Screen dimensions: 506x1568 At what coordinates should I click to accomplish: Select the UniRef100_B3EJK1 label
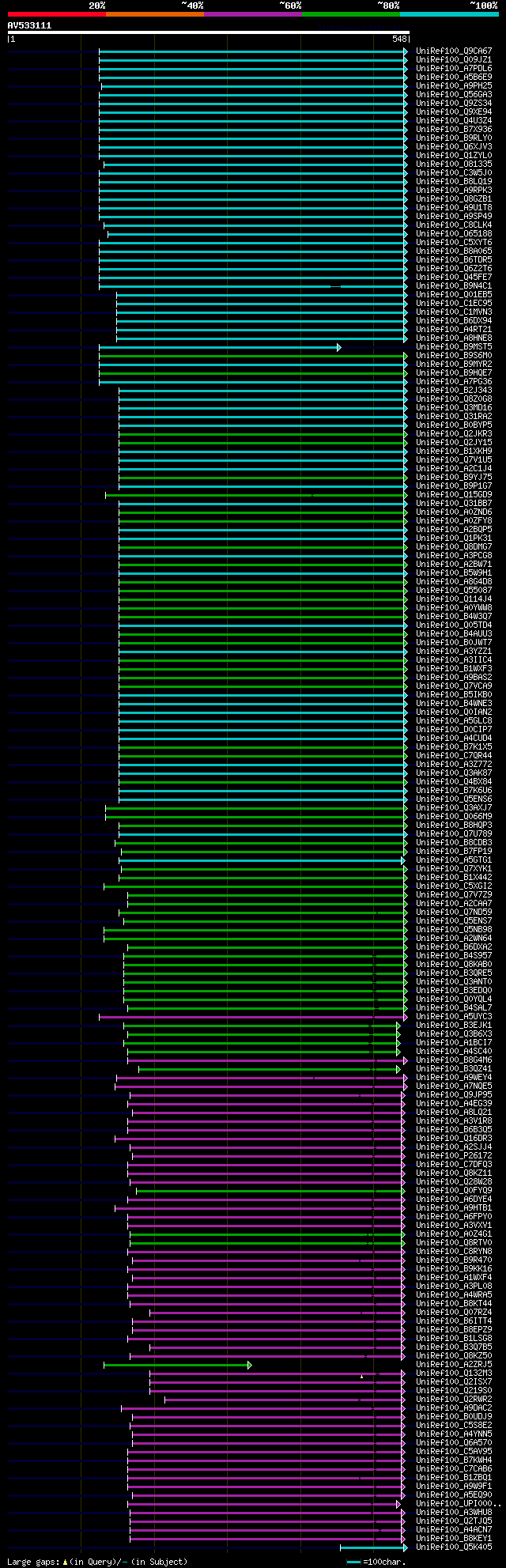pos(454,1026)
